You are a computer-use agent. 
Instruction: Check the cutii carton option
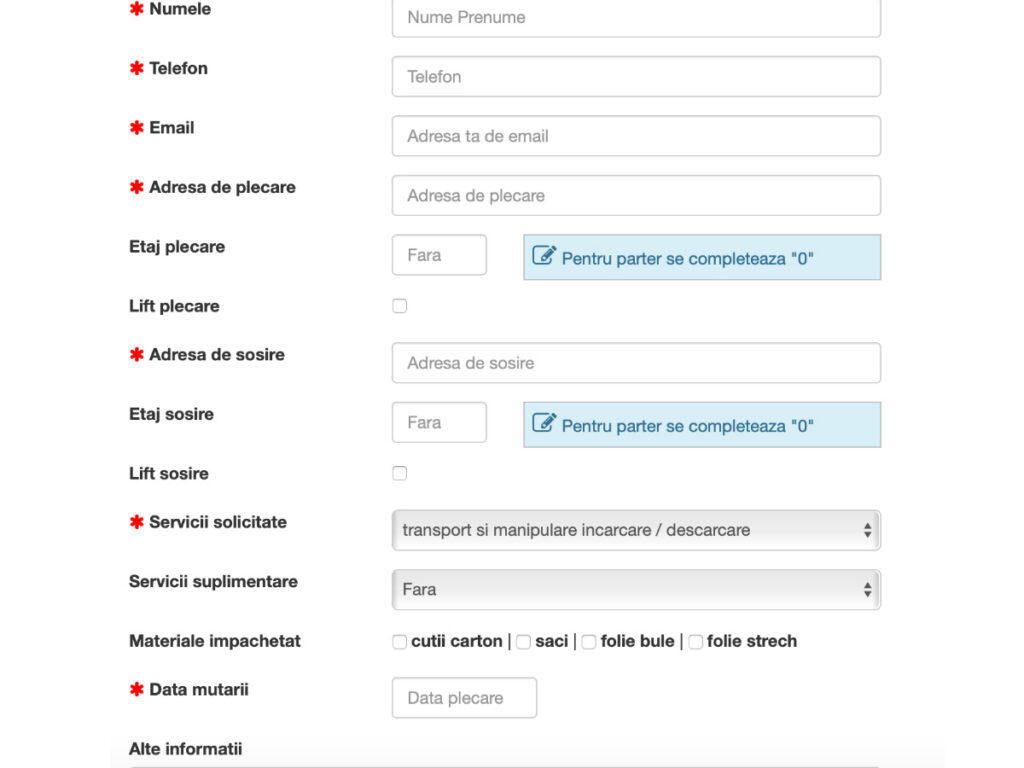[x=399, y=641]
